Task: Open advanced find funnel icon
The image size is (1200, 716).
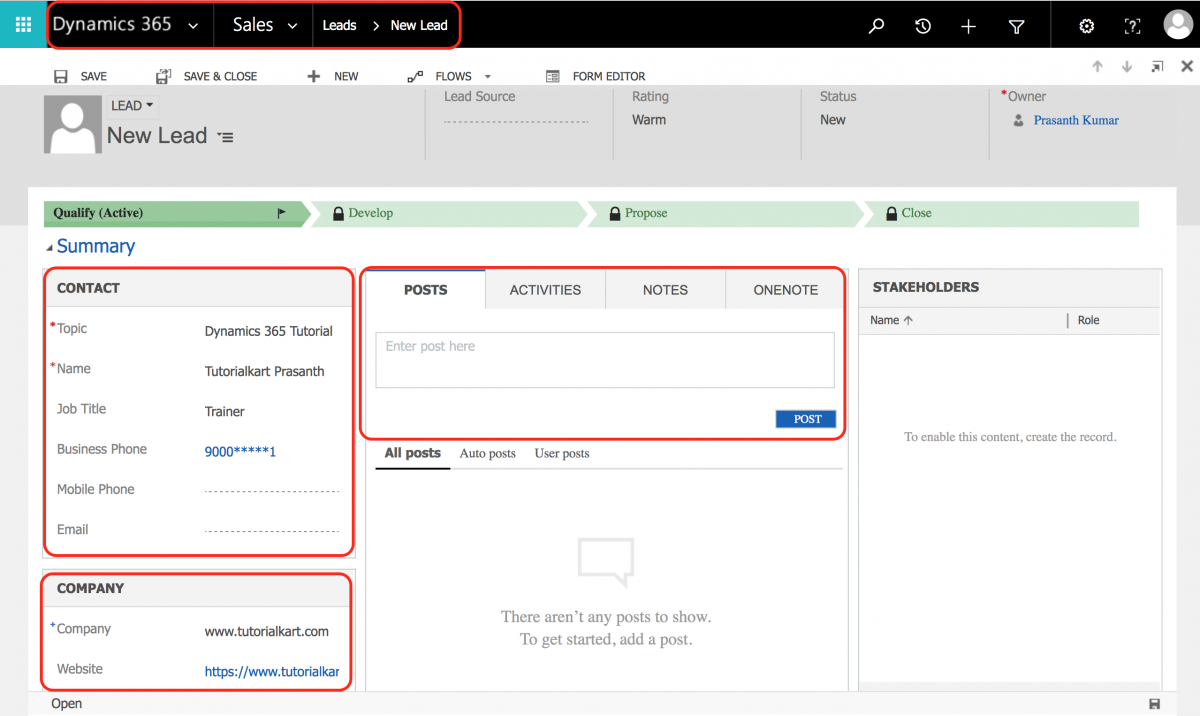Action: 1016,26
